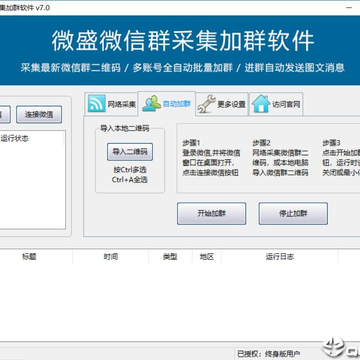Click the two-people icon for 自动加群
Screen dimensions: 360x360
click(x=152, y=103)
